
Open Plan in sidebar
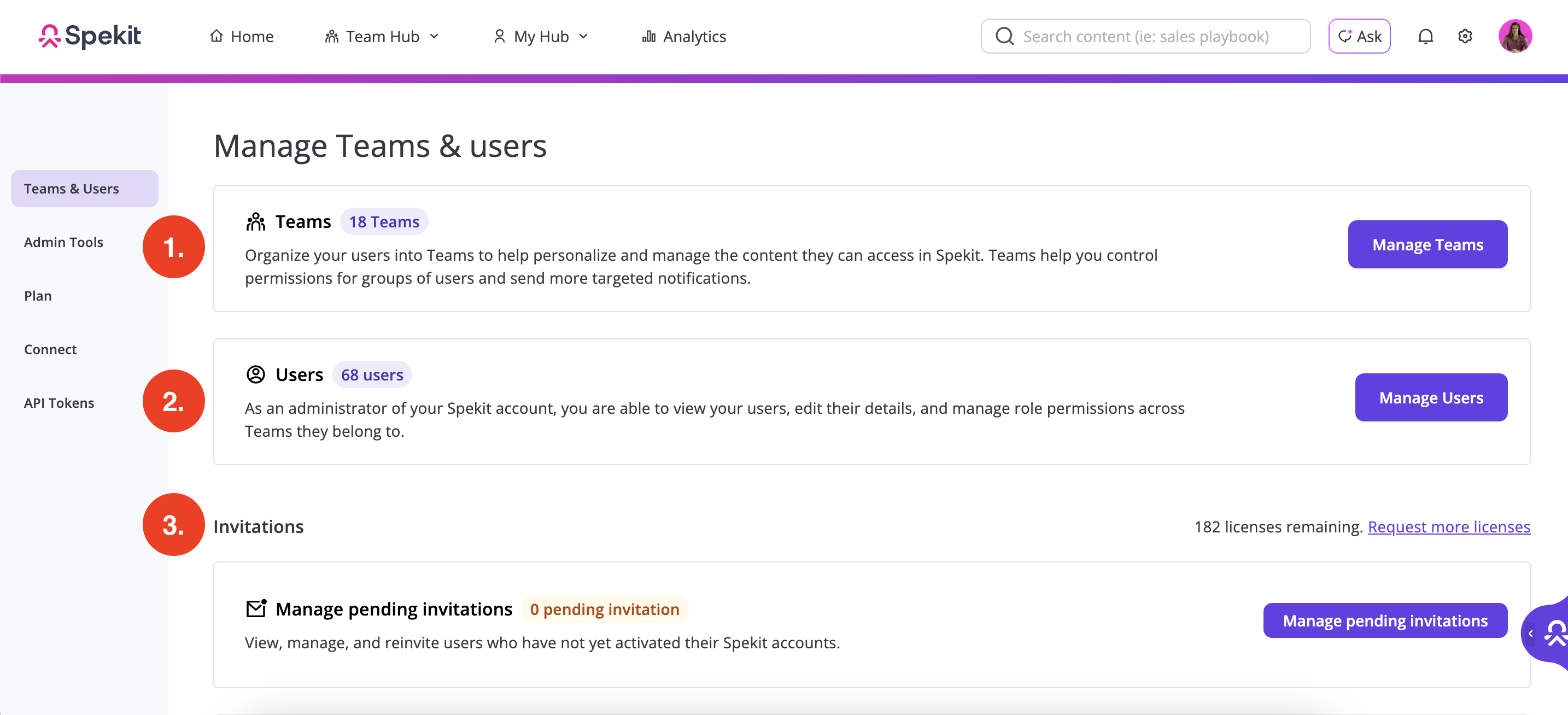(x=38, y=296)
